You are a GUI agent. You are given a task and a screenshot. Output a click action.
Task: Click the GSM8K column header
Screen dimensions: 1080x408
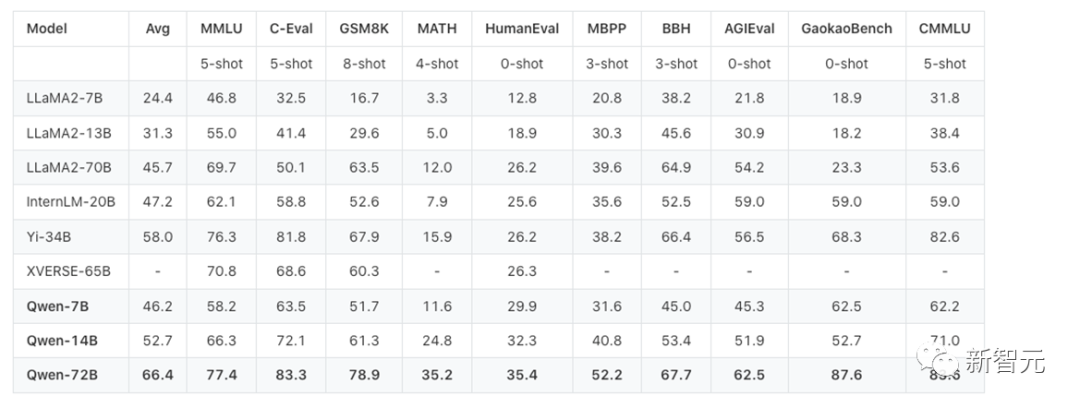[x=364, y=28]
